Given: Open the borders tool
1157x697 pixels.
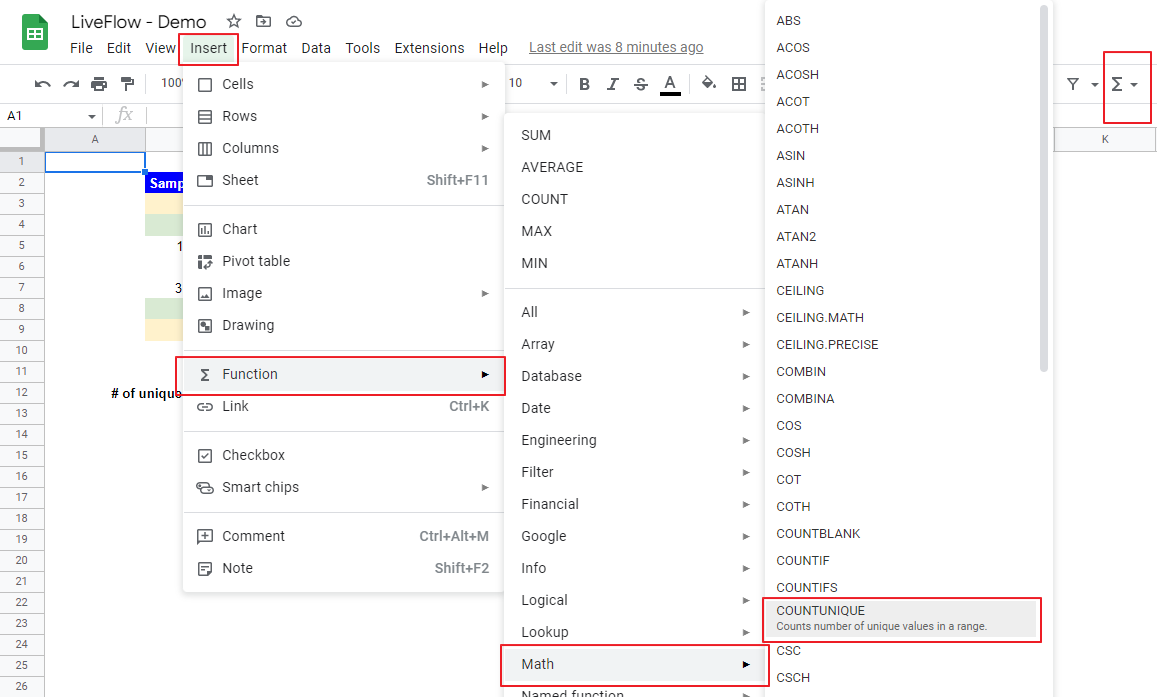Looking at the screenshot, I should pos(739,84).
